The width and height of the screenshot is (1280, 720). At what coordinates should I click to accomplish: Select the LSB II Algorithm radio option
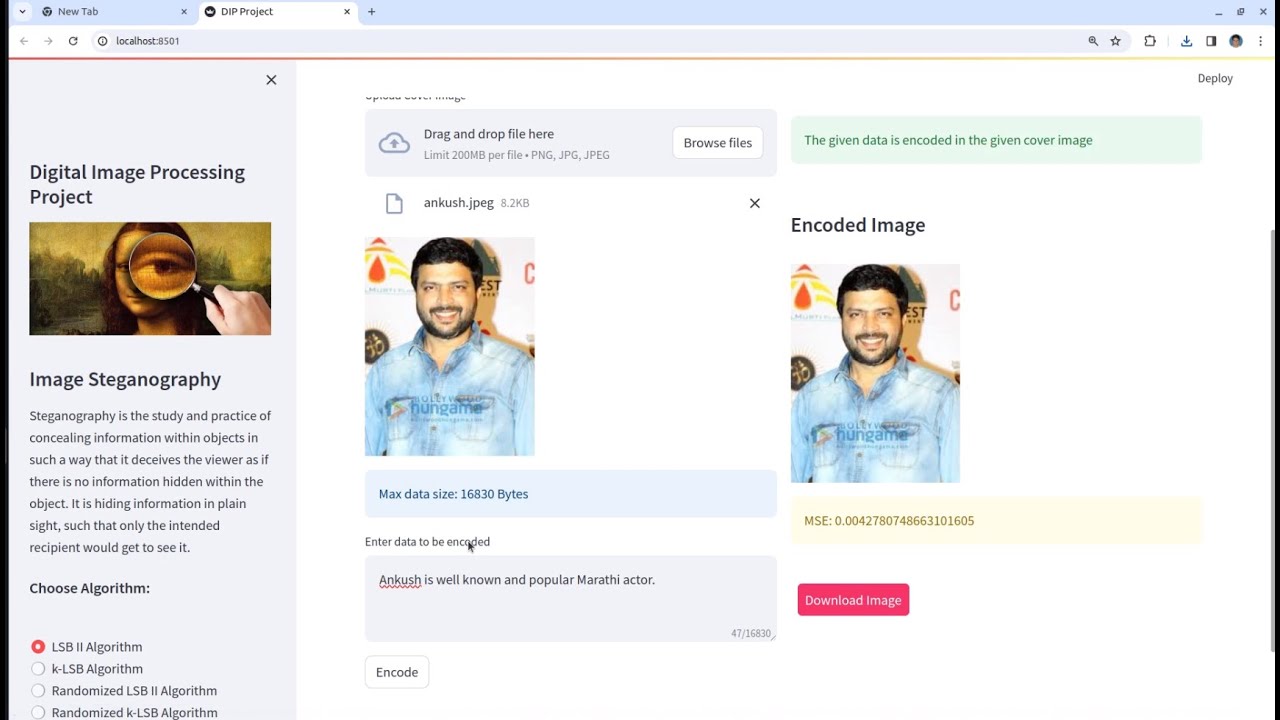click(38, 647)
